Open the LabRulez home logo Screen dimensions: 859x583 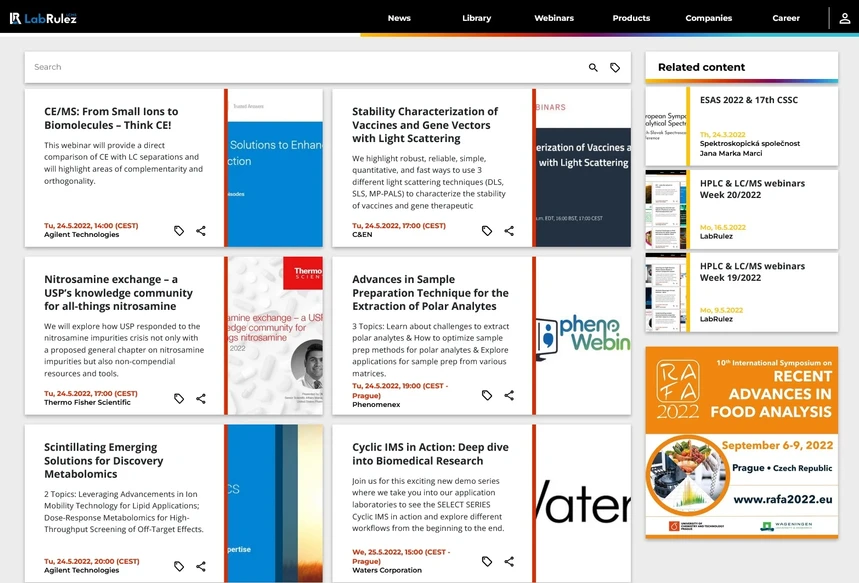(43, 18)
